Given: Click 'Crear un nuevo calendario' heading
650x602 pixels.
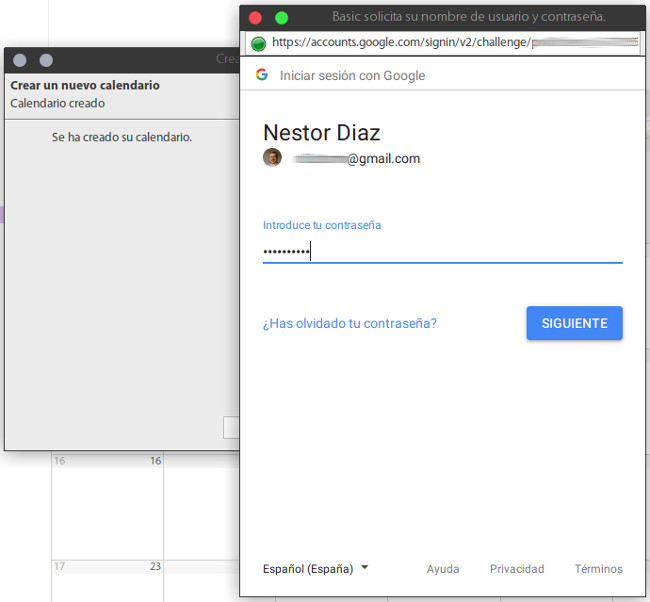Looking at the screenshot, I should coord(85,85).
